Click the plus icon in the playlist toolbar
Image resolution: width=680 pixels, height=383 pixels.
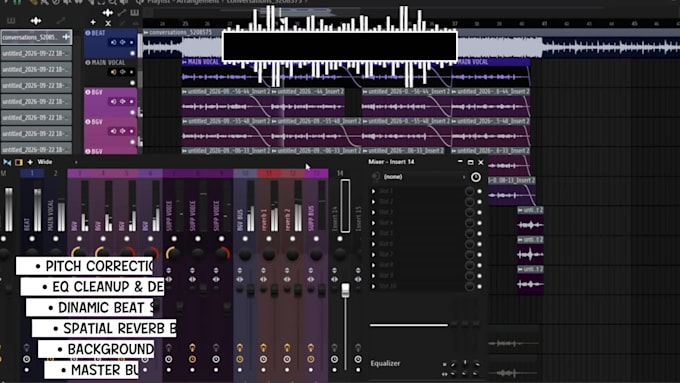93,22
